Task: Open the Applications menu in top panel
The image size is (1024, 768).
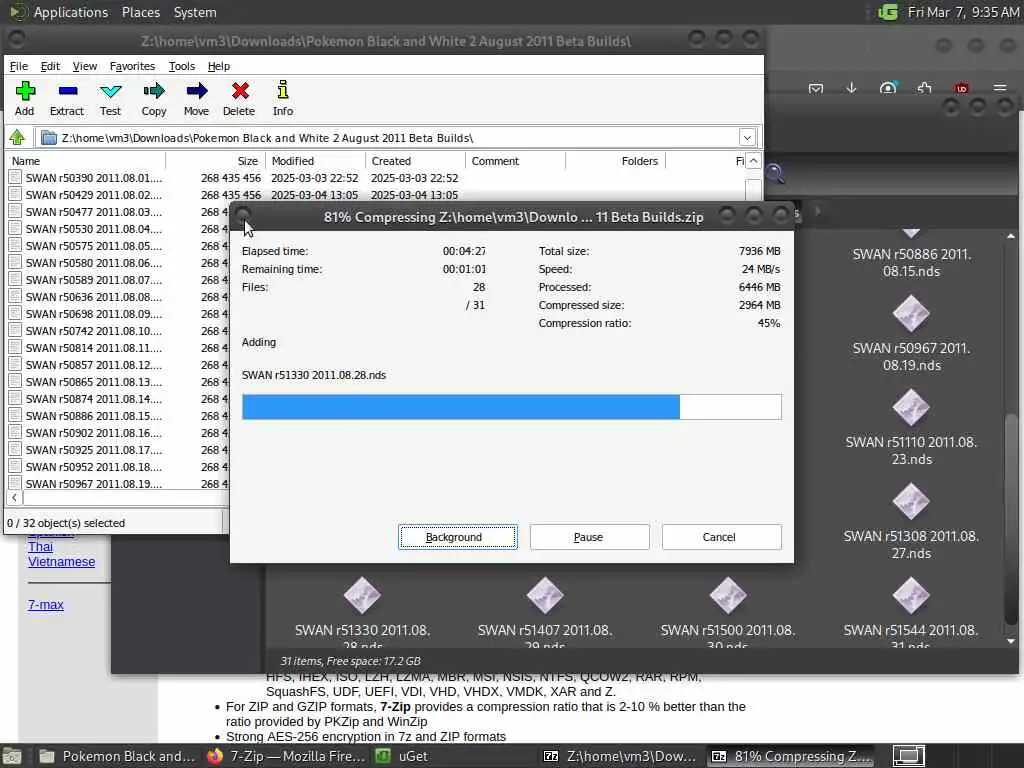Action: (x=71, y=12)
